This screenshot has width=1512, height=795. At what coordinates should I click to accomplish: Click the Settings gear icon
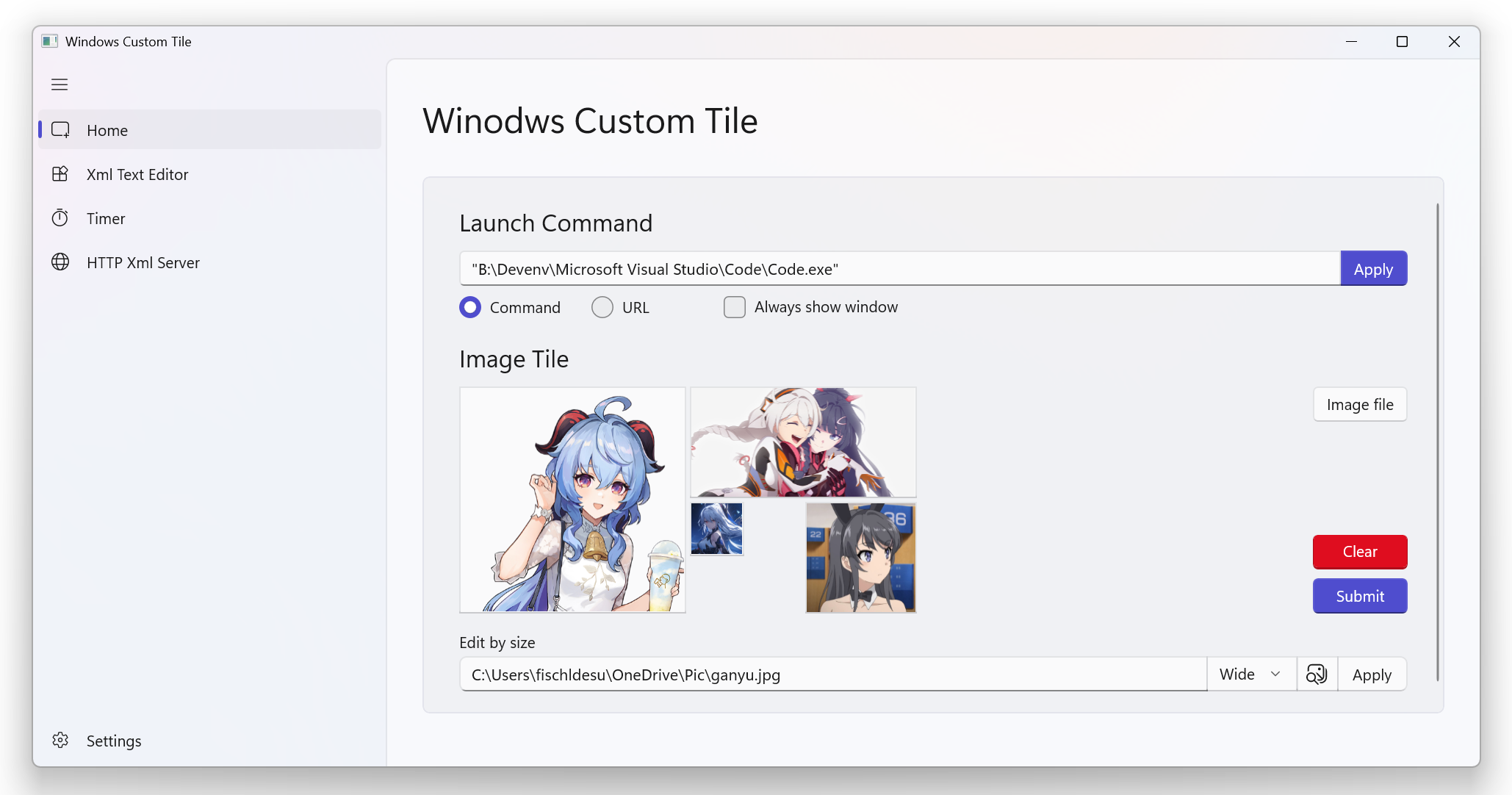click(x=60, y=740)
